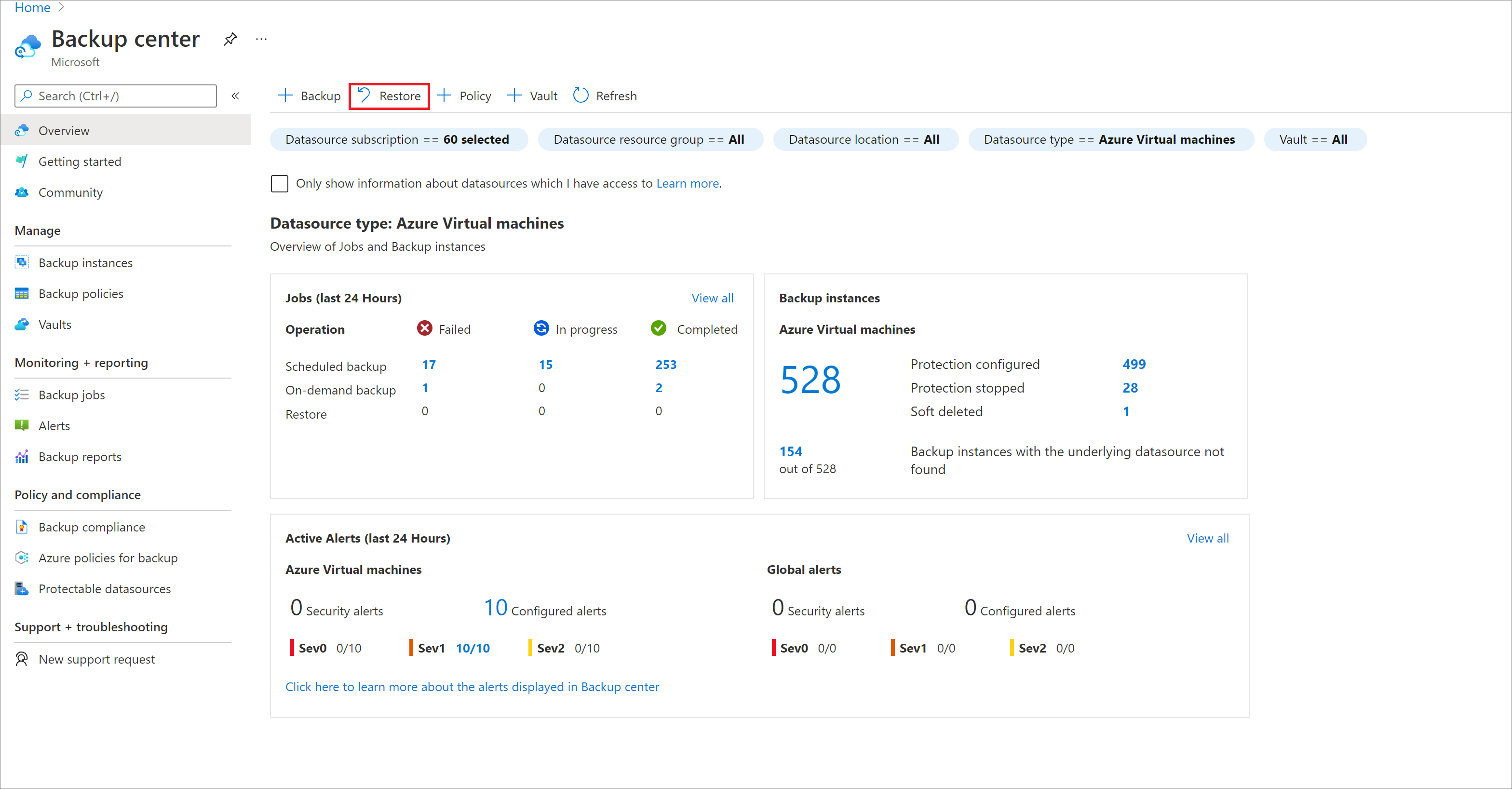The image size is (1512, 789).
Task: Click View all jobs link
Action: [x=713, y=298]
